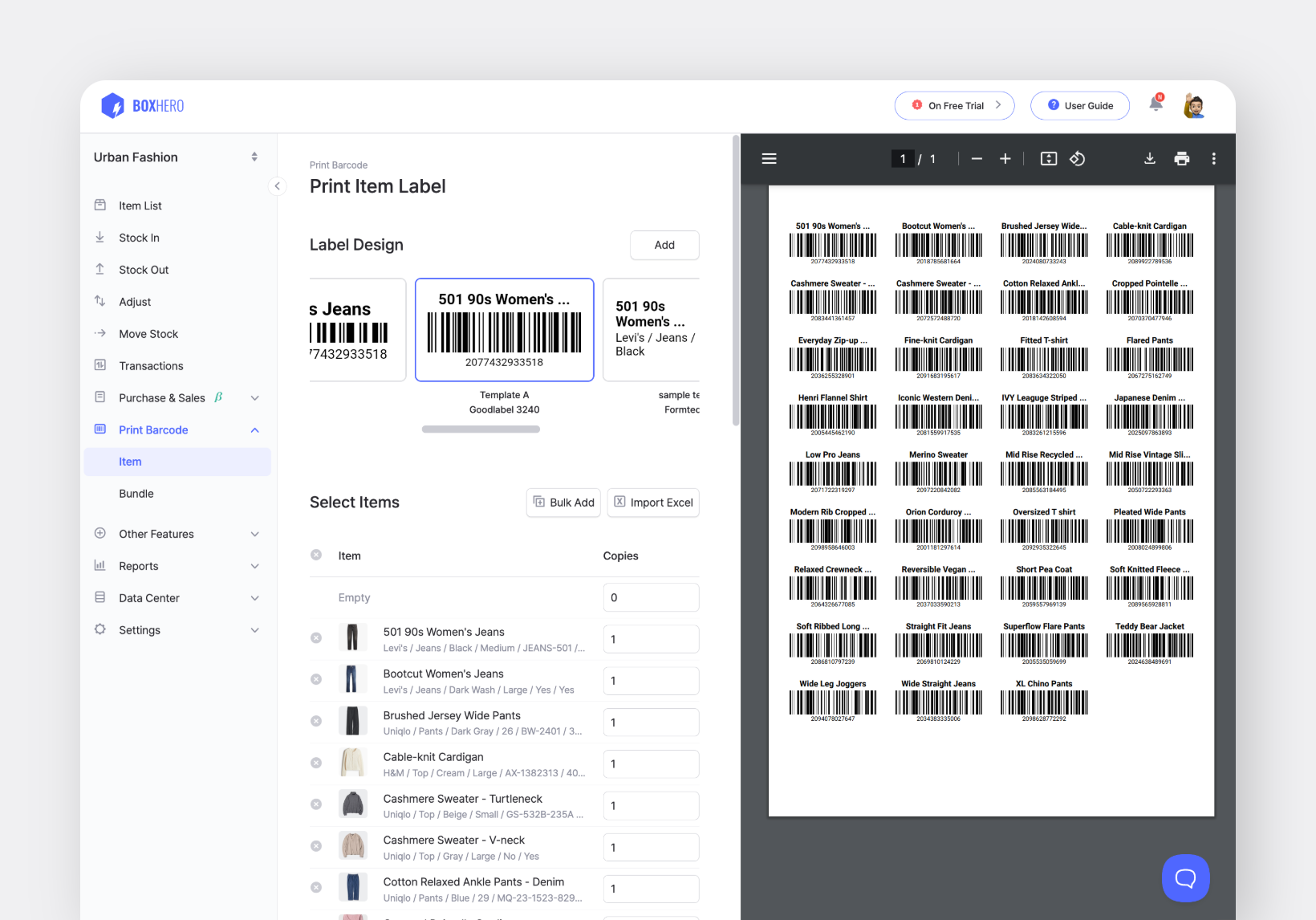Print the label sheet from PDF toolbar

click(x=1182, y=158)
